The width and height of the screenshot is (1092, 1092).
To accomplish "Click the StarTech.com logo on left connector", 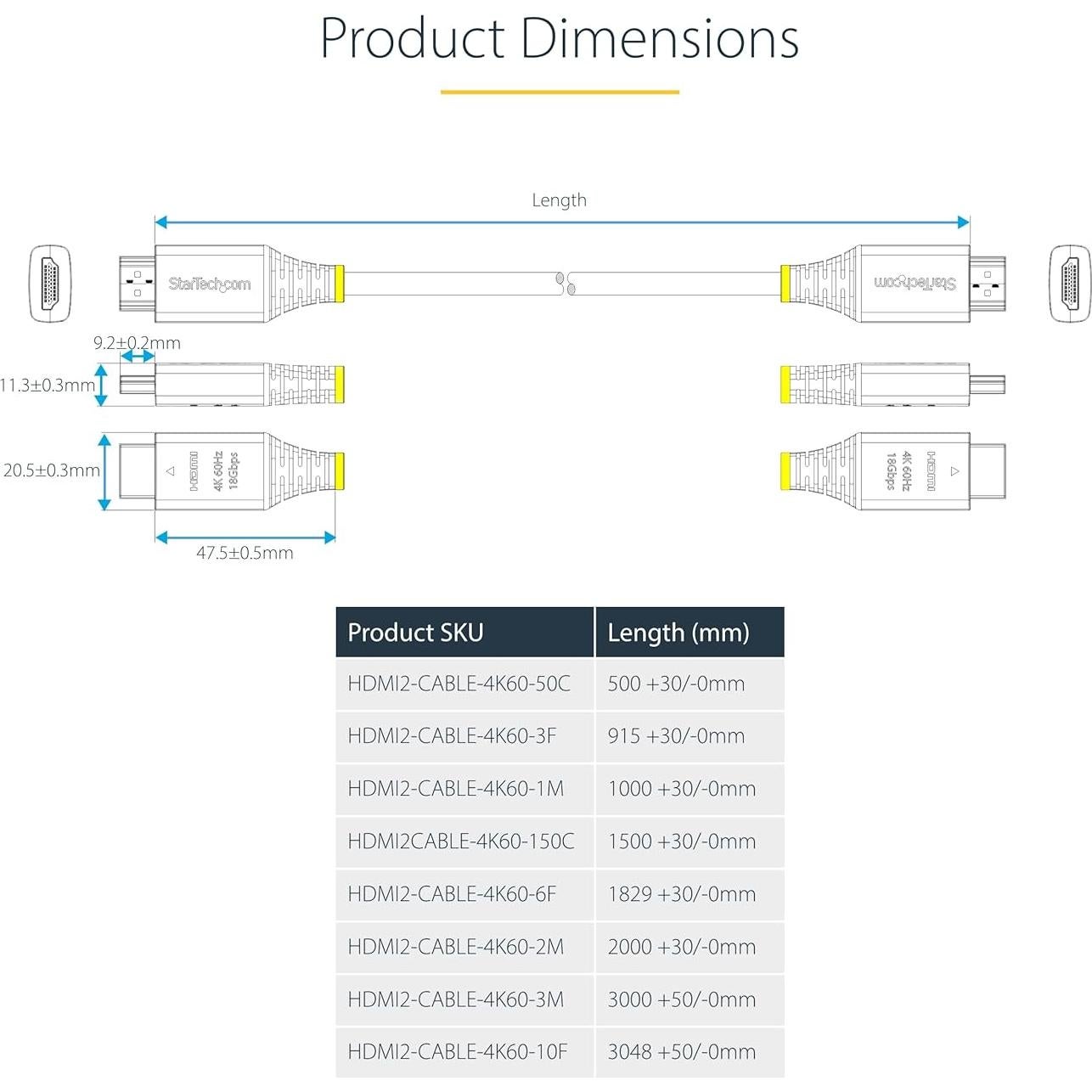I will (x=209, y=284).
